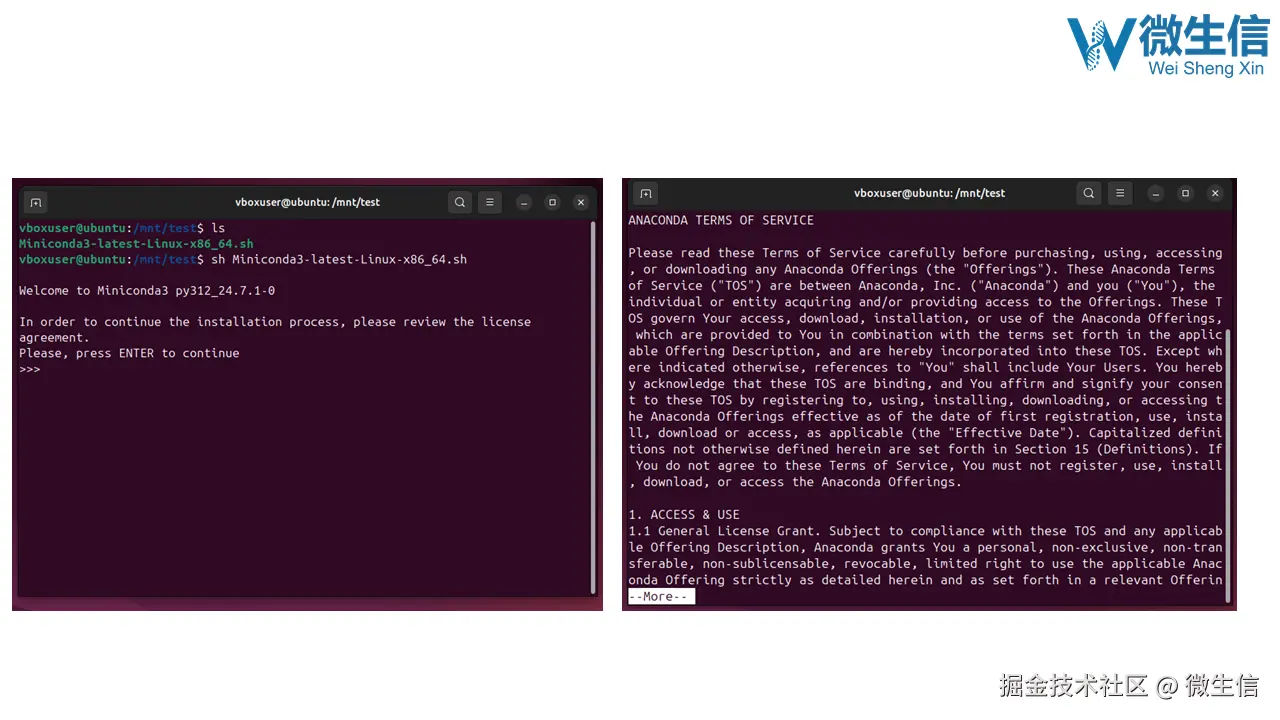Click the 'ls' command prompt line
This screenshot has height=720, width=1280.
pyautogui.click(x=122, y=229)
